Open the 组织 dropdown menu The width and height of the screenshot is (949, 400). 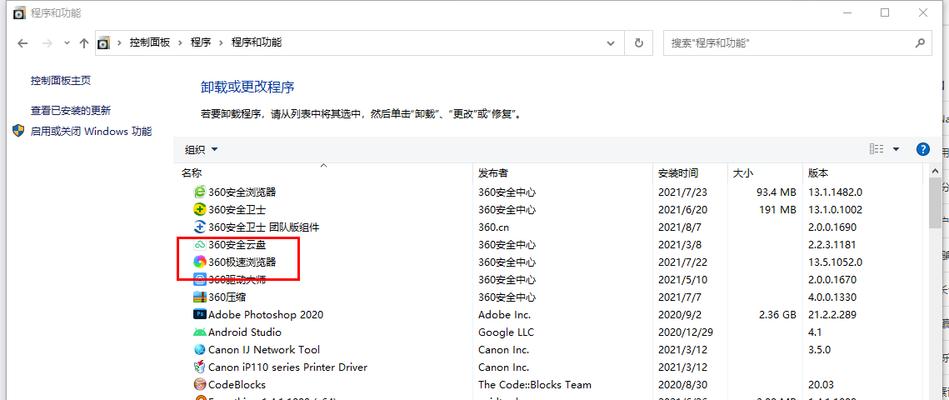tap(201, 149)
